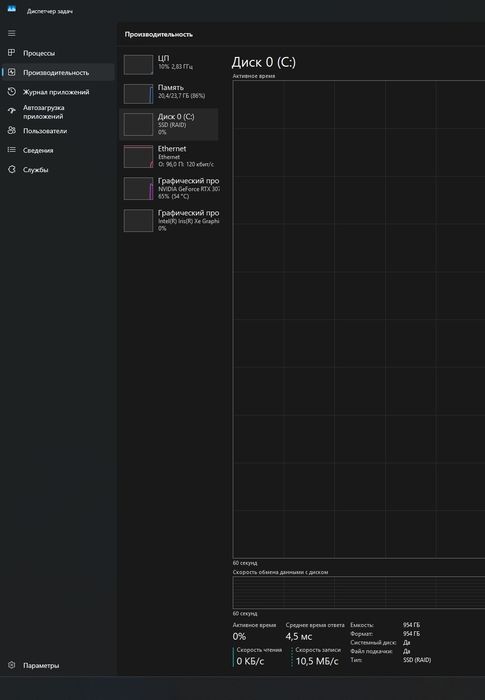Select the Диск 0 (C:) mini graph
Image resolution: width=485 pixels, height=700 pixels.
(x=138, y=124)
